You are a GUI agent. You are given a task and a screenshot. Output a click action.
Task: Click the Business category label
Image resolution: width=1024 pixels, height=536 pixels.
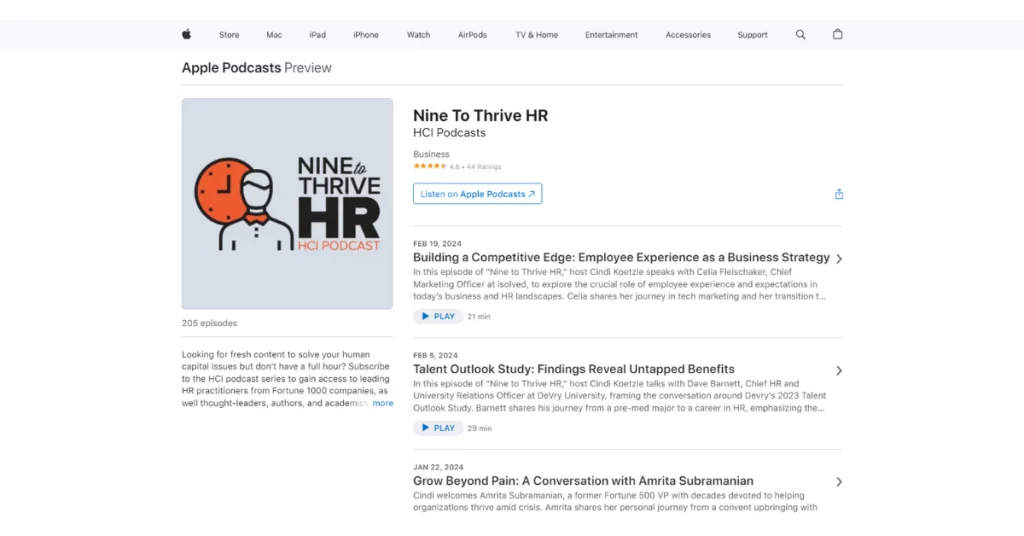click(431, 155)
